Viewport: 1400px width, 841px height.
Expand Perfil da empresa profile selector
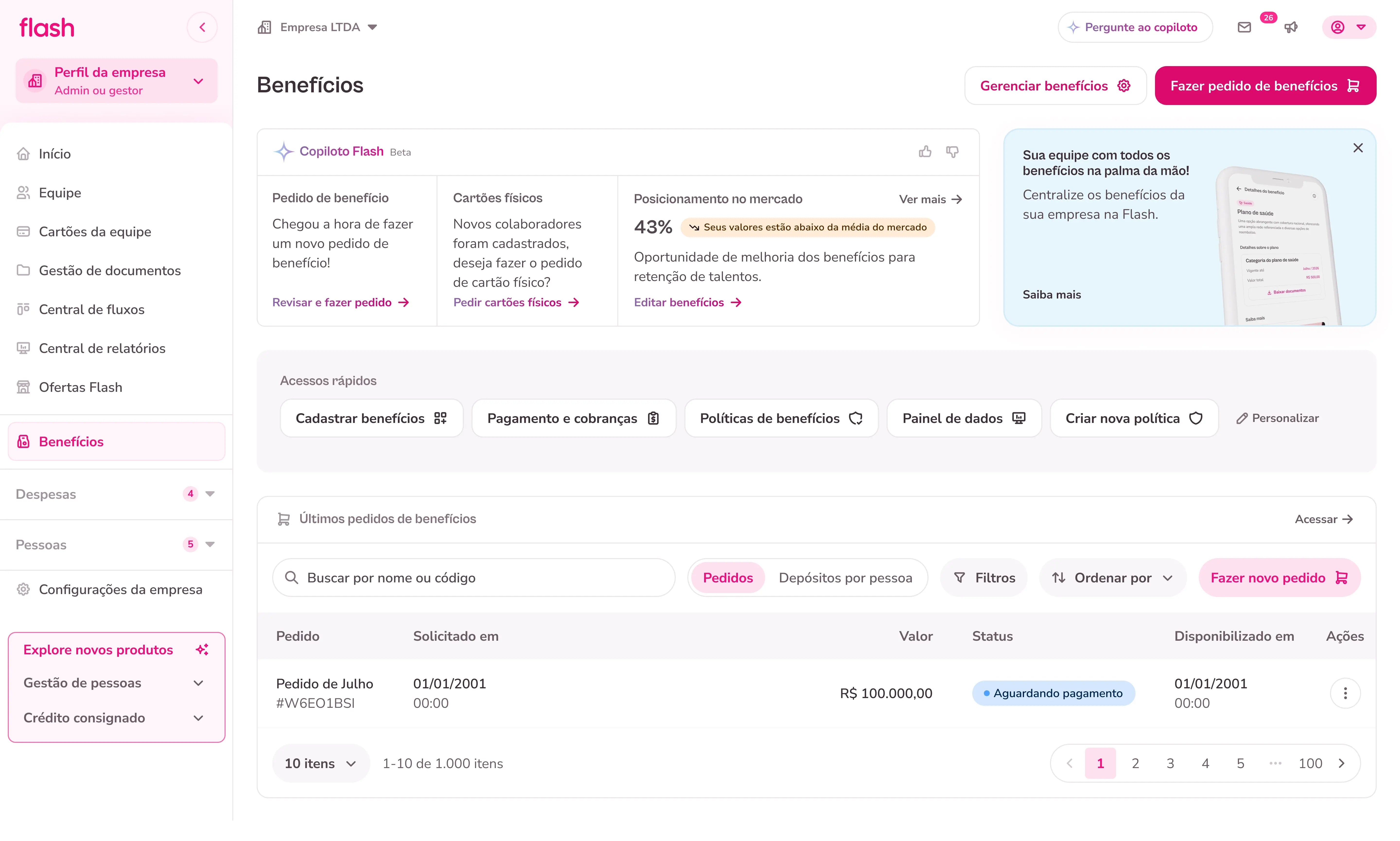(116, 81)
